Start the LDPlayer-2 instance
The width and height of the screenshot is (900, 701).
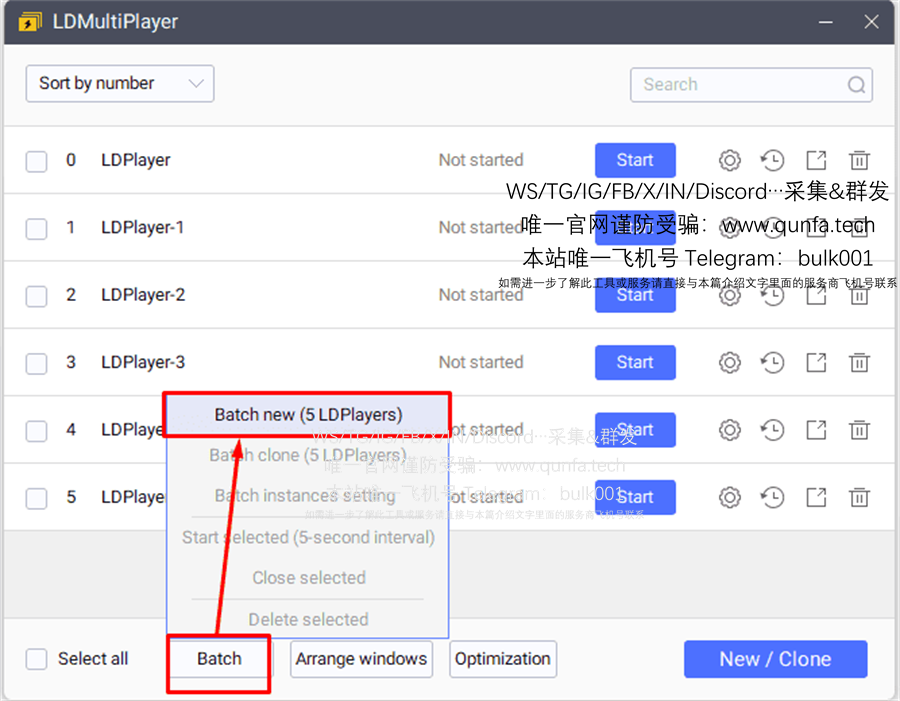tap(635, 297)
